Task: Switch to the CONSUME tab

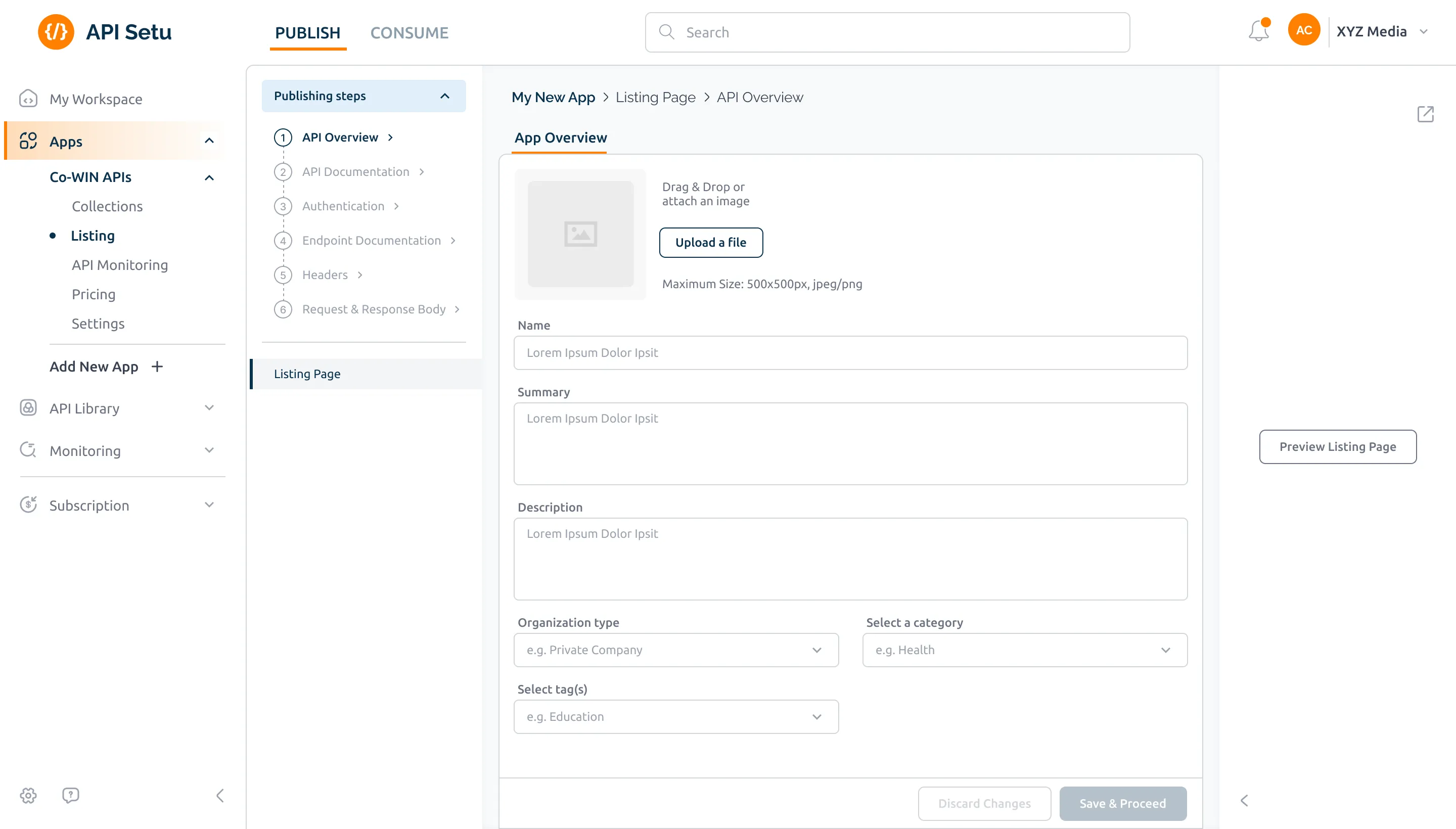Action: pos(409,33)
